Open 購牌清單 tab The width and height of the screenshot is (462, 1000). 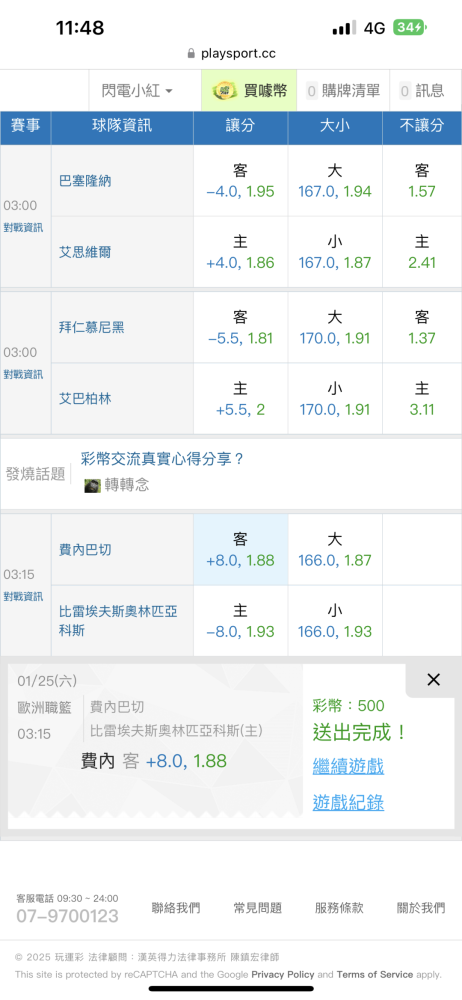point(344,91)
